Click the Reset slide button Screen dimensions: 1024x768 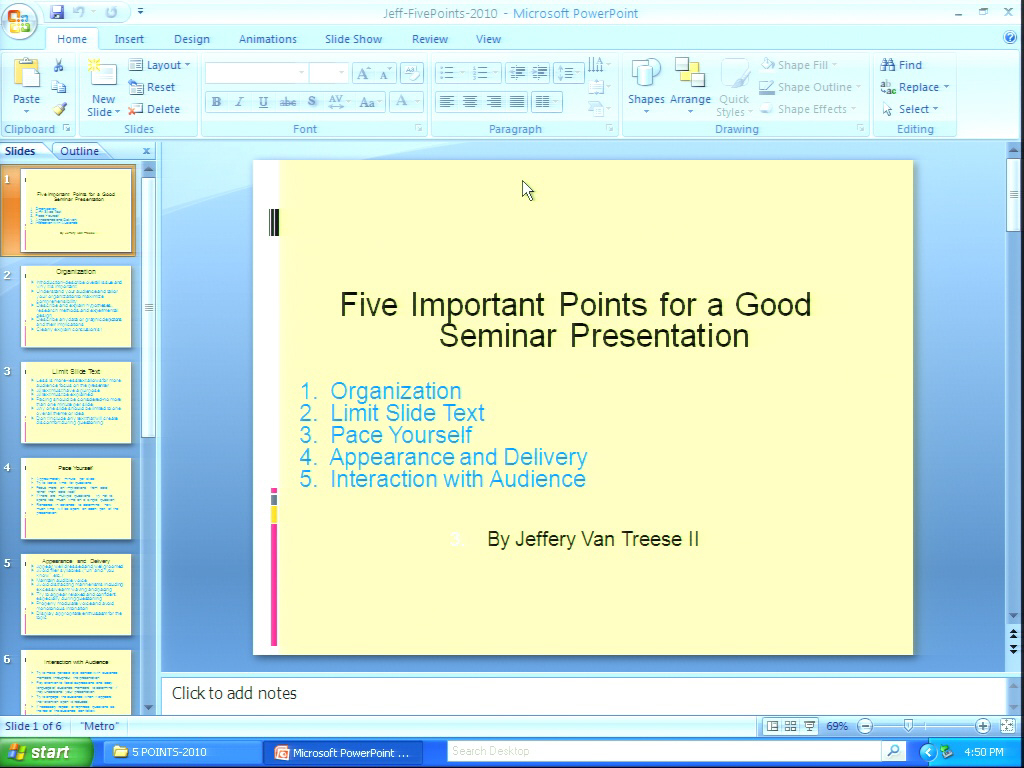tap(152, 87)
